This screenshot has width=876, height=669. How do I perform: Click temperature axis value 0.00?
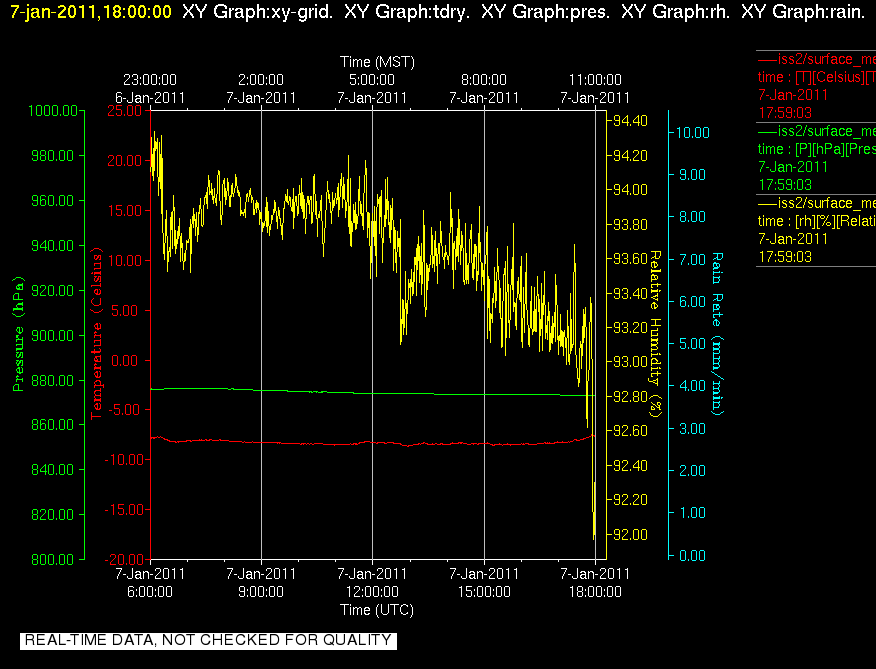coord(125,360)
